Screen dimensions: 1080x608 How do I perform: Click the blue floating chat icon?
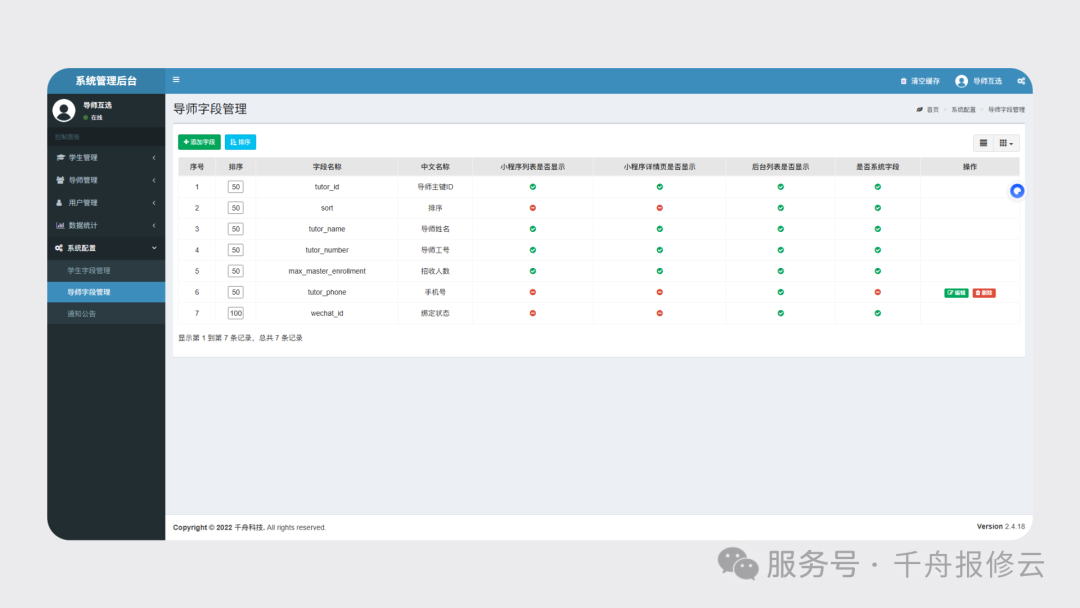coord(1017,191)
